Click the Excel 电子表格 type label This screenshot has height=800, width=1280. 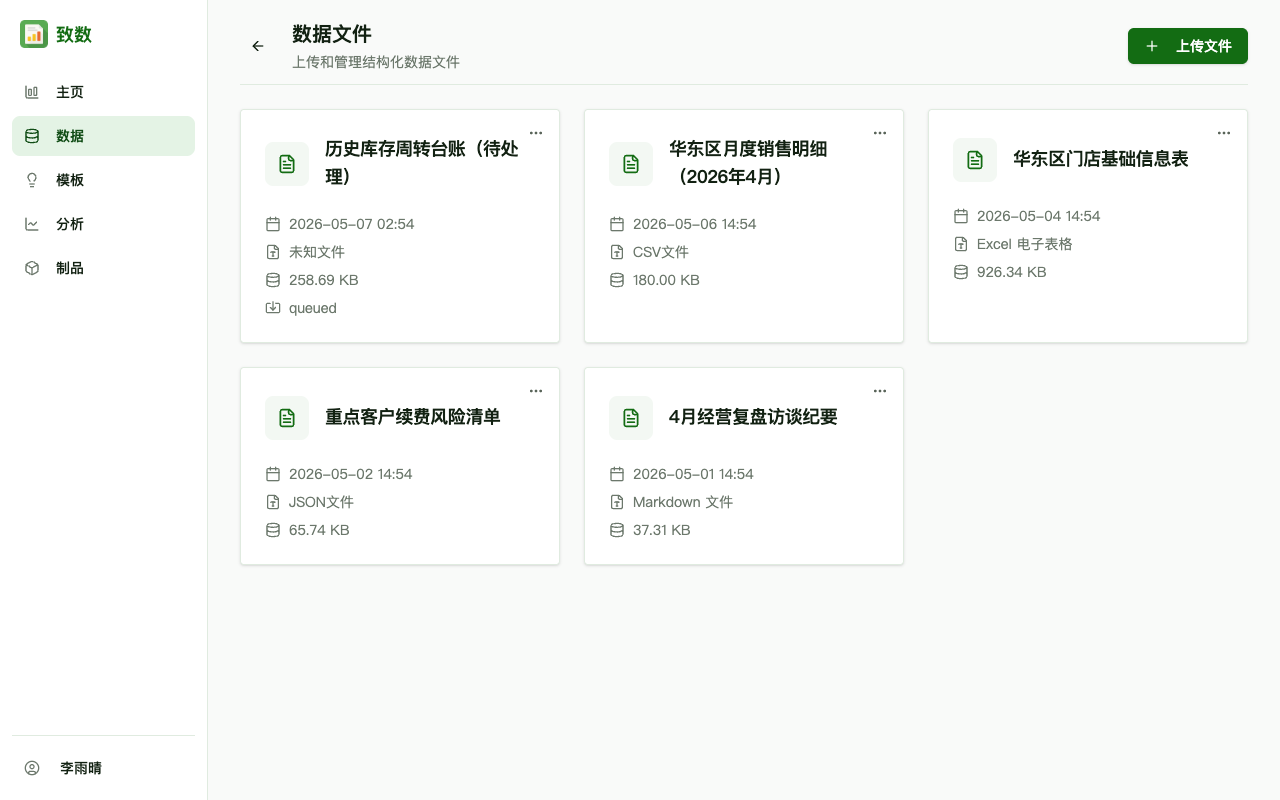click(x=1025, y=244)
